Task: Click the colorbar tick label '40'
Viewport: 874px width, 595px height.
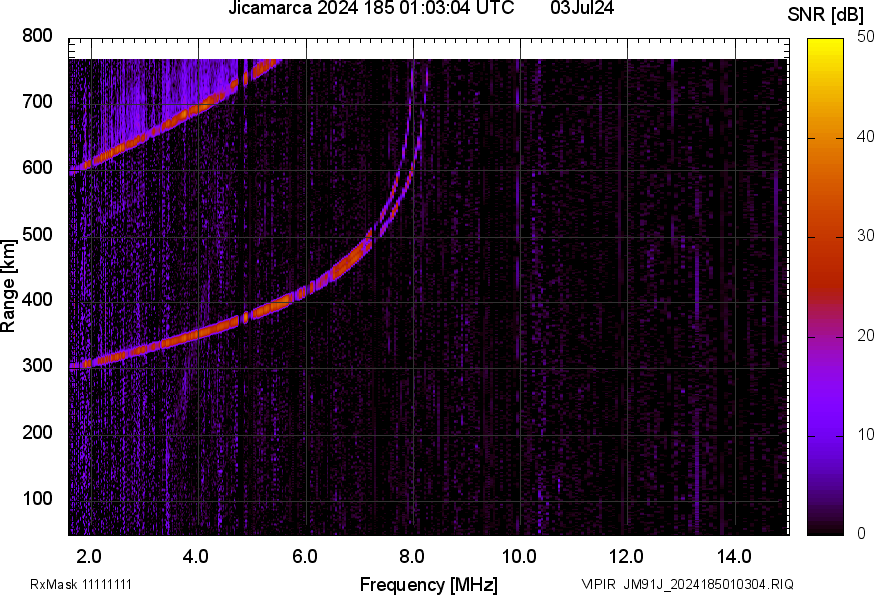Action: (865, 137)
